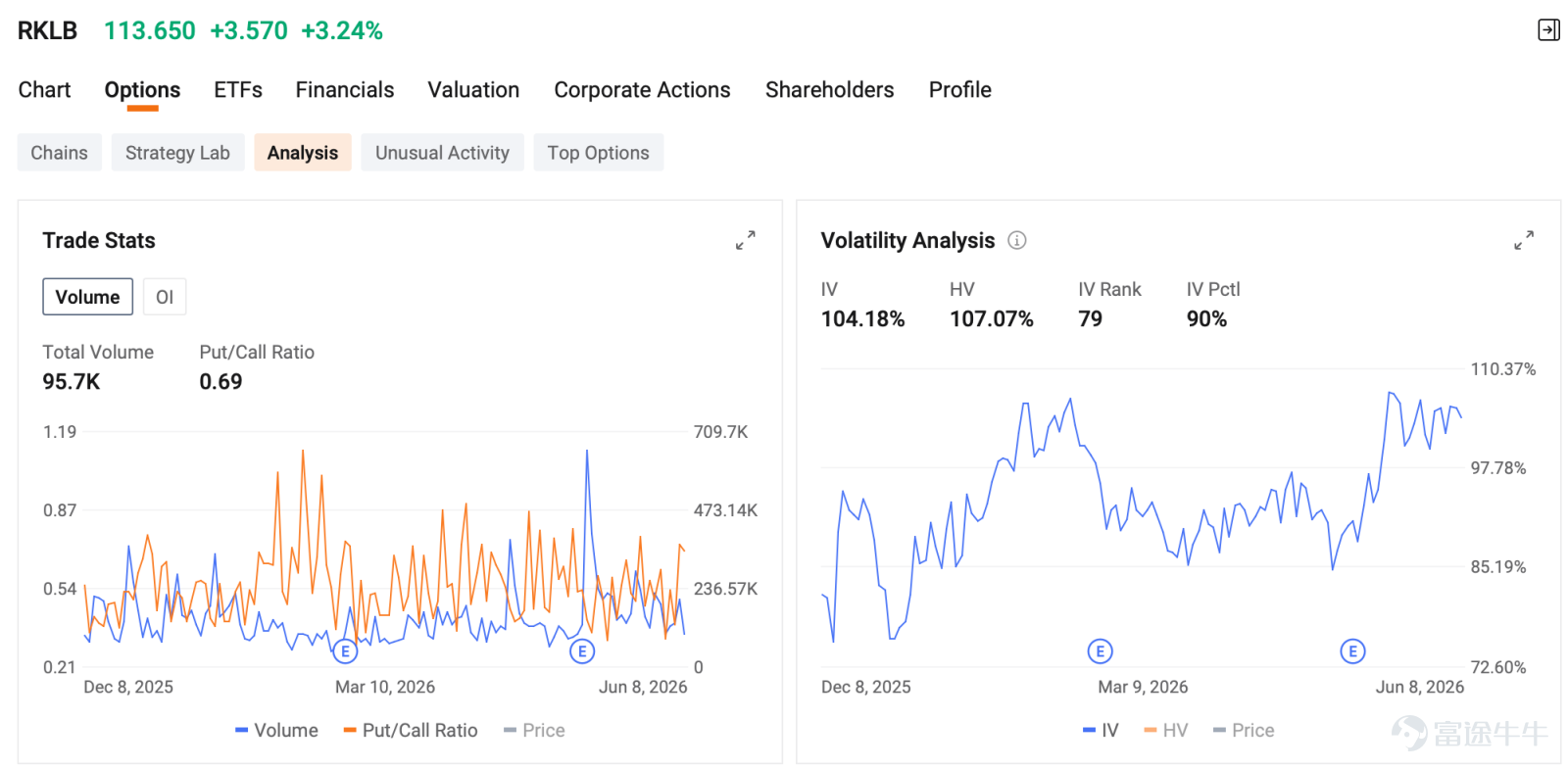This screenshot has width=1568, height=769.
Task: Select the second earnings marker in Trade Stats
Action: (582, 651)
